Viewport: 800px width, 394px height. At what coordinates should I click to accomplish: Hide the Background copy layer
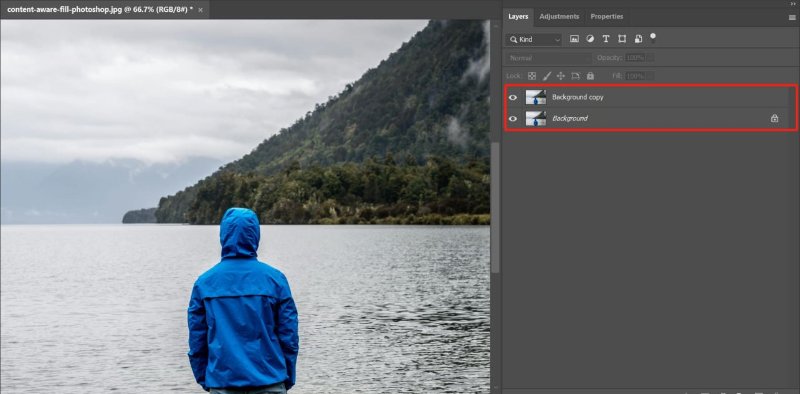pos(513,97)
